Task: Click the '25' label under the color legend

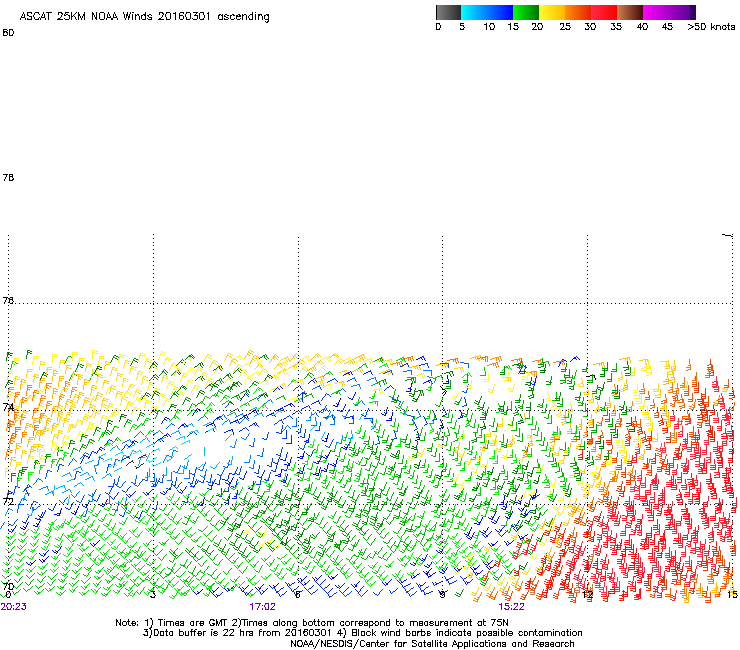Action: tap(565, 27)
